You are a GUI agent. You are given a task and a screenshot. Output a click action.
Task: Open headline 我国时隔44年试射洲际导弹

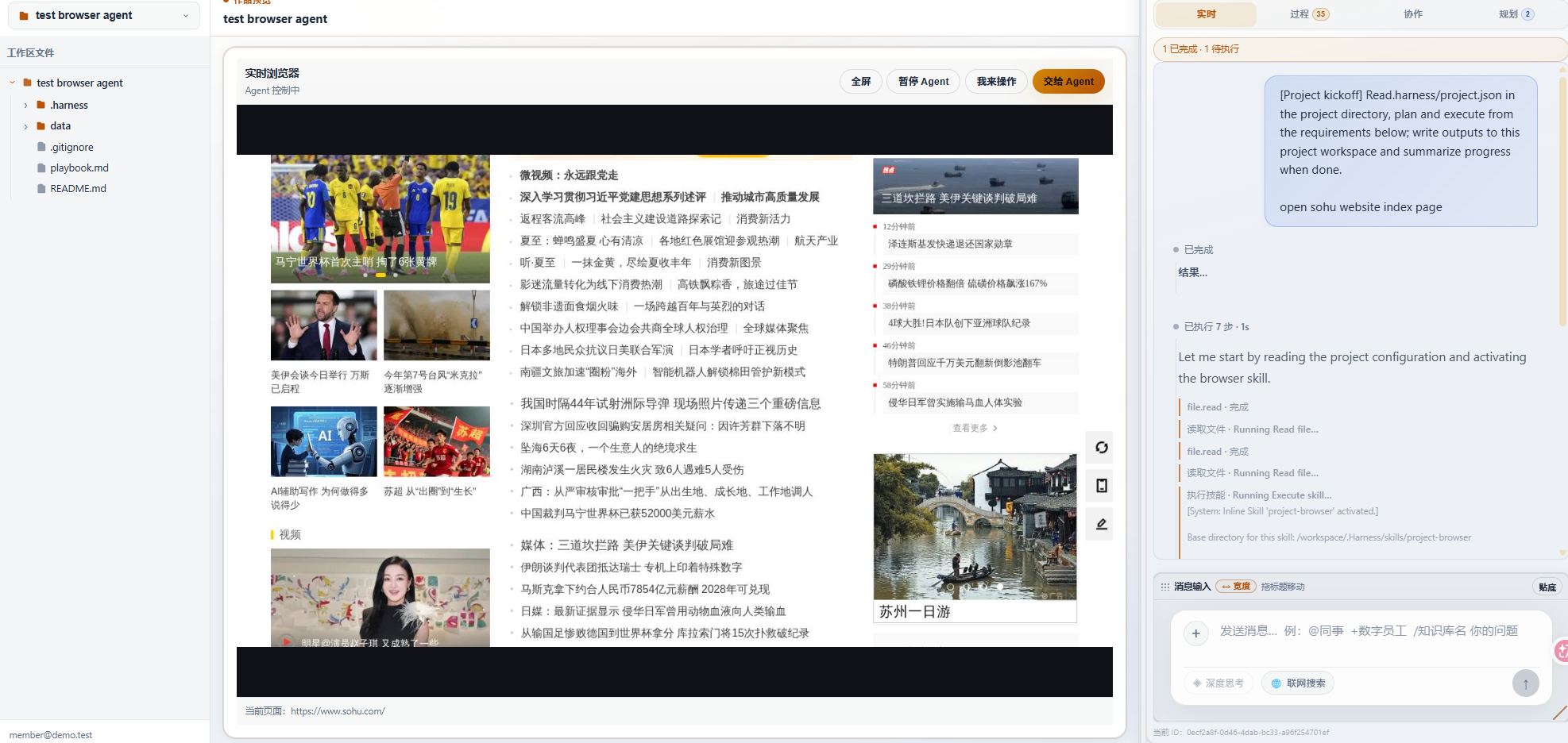click(x=670, y=404)
